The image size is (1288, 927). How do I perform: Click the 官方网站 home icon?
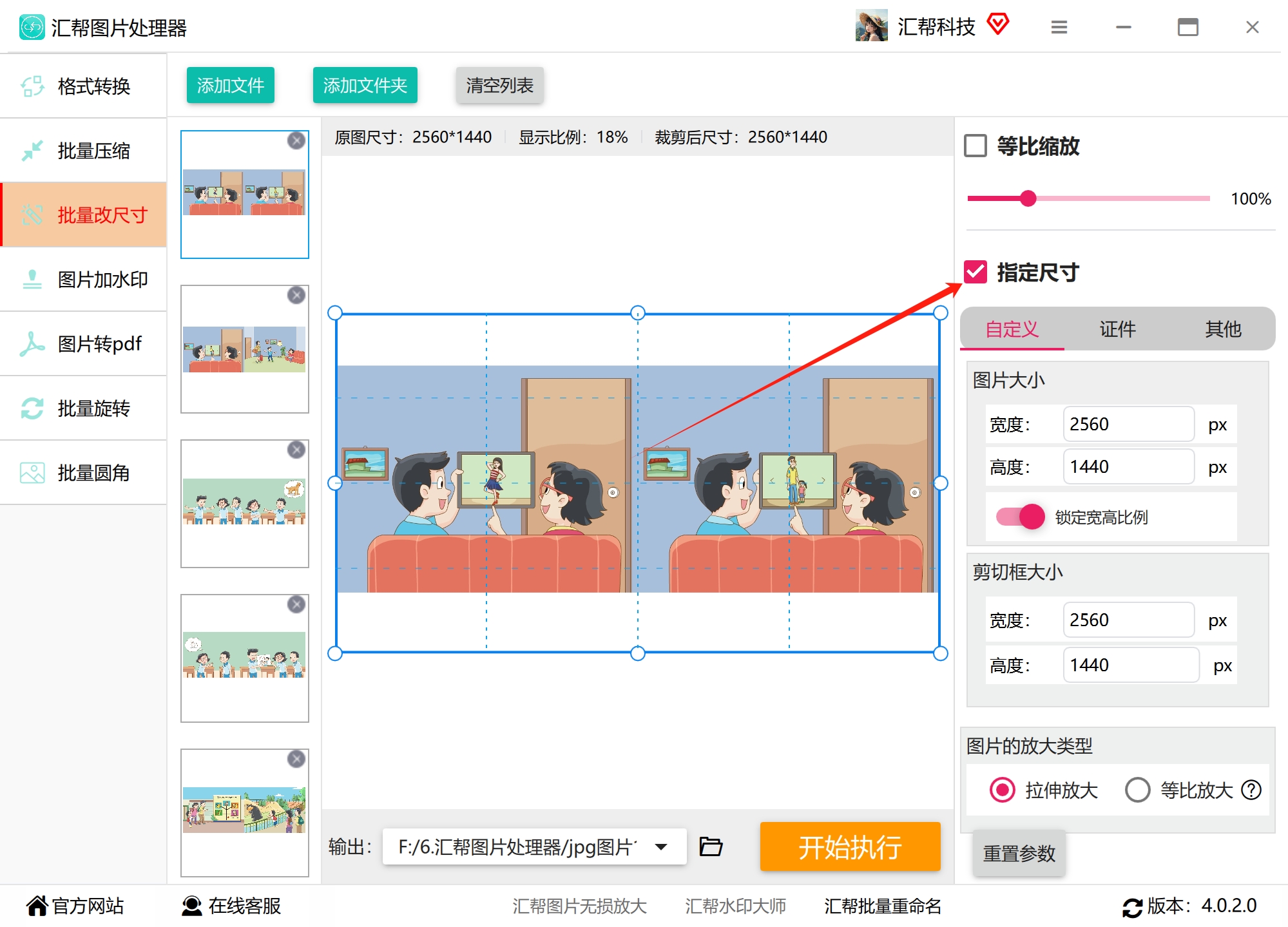[x=37, y=906]
